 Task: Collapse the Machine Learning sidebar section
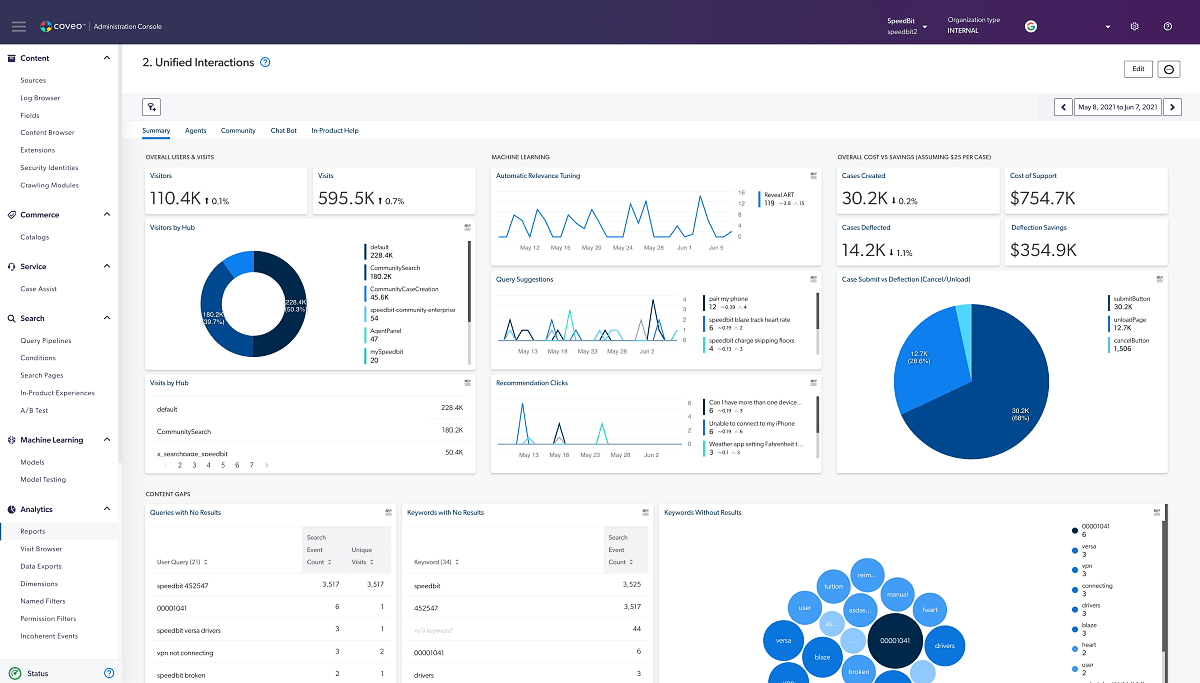point(107,440)
